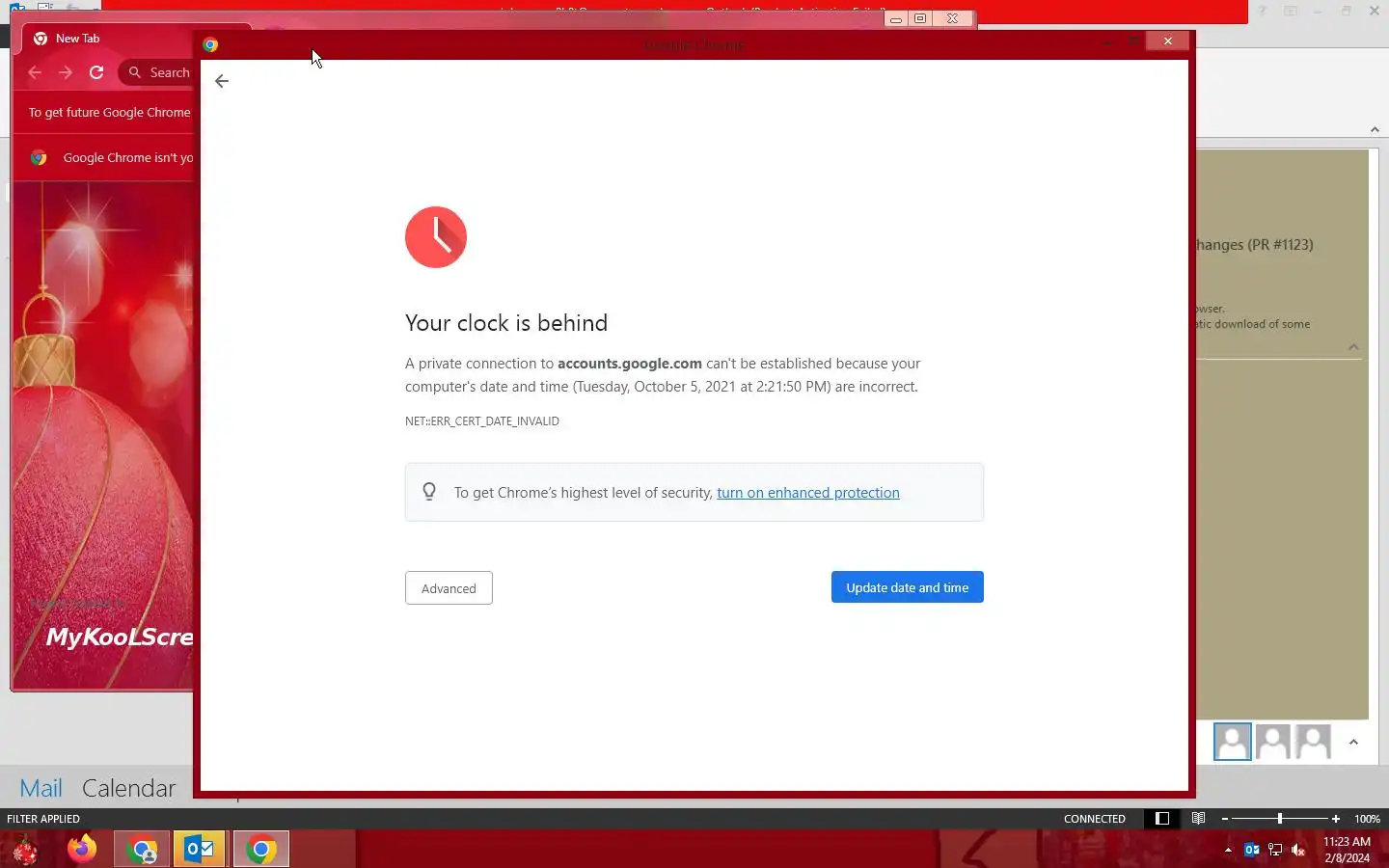Click MyKoolScre theme logo
1389x868 pixels.
pos(120,637)
